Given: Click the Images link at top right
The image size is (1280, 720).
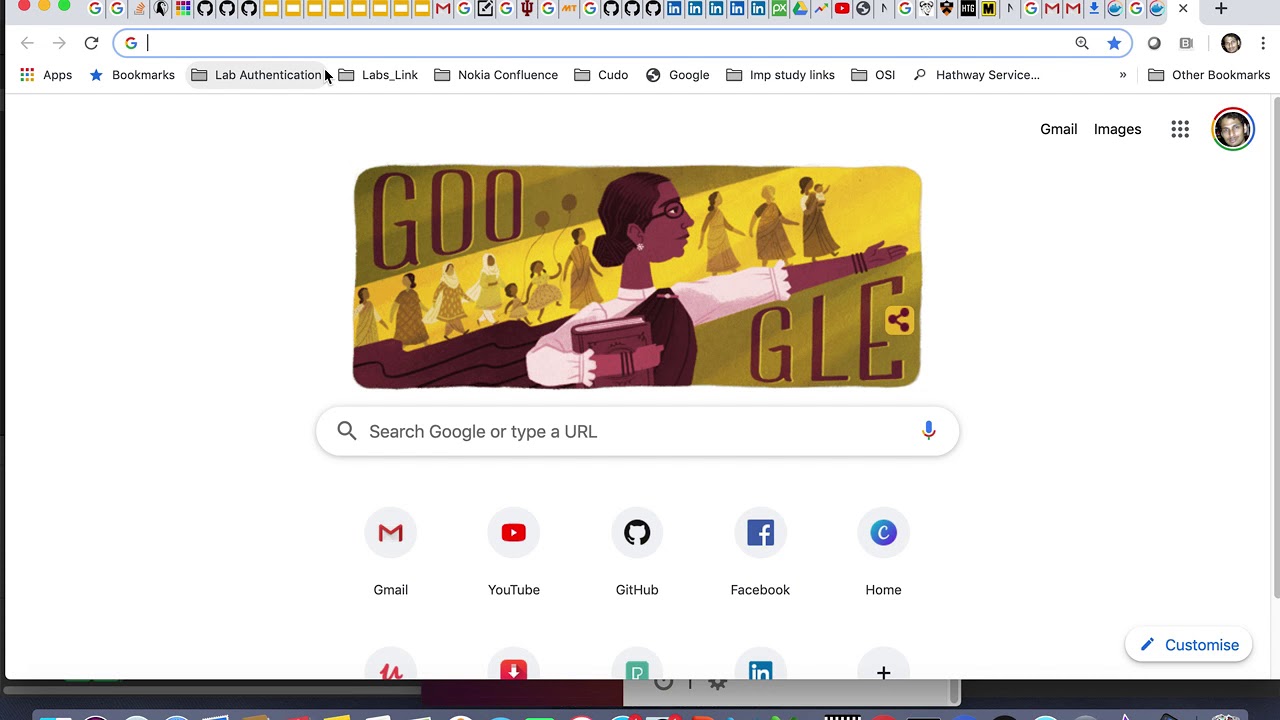Looking at the screenshot, I should coord(1117,129).
